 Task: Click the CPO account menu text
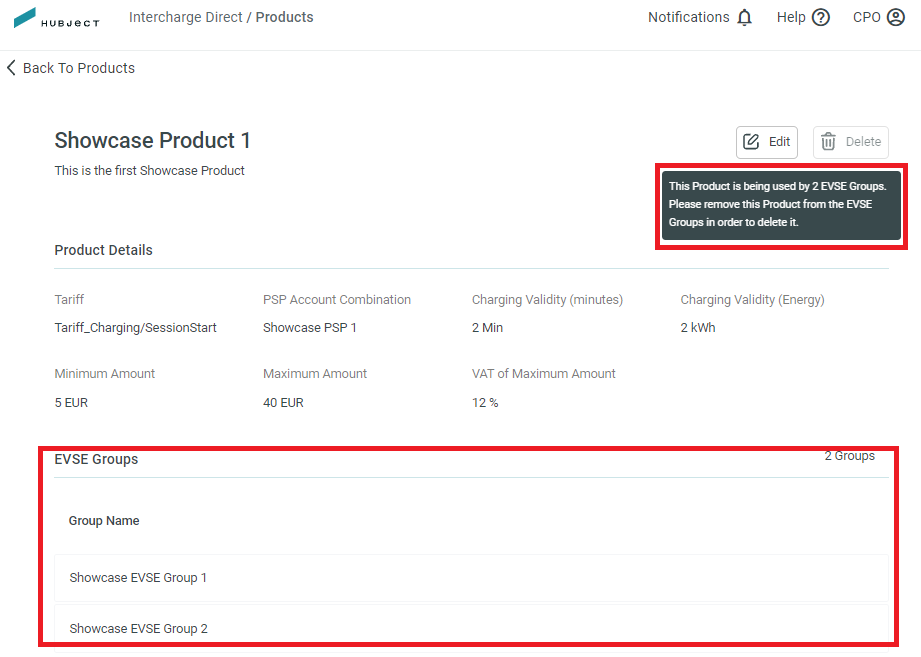866,18
